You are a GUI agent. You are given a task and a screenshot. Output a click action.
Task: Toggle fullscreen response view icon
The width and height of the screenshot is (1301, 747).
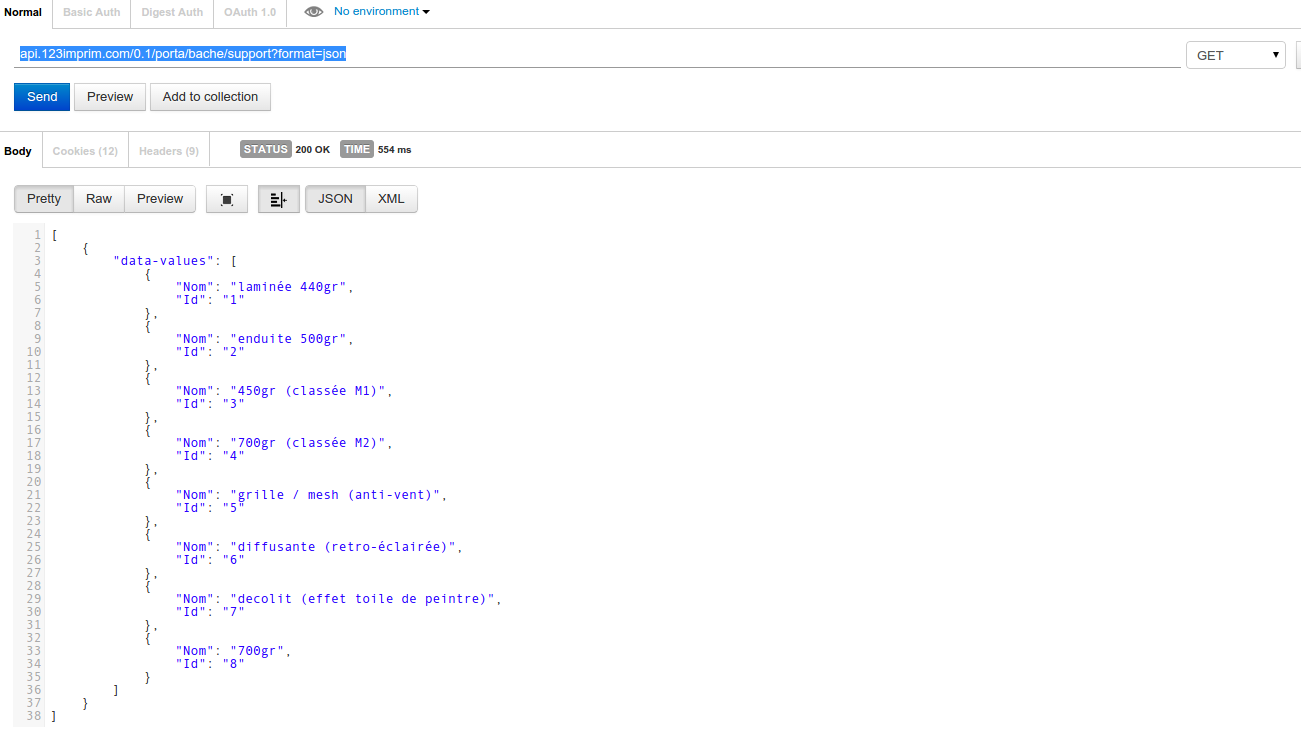tap(227, 199)
